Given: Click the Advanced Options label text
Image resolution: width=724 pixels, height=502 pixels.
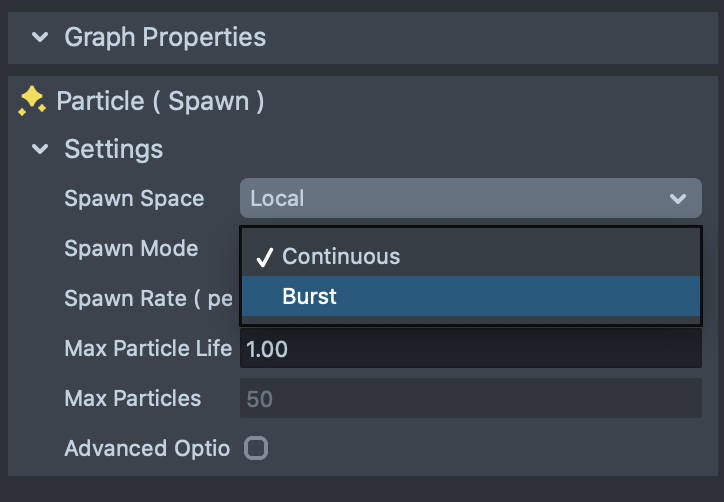Looking at the screenshot, I should coord(147,448).
